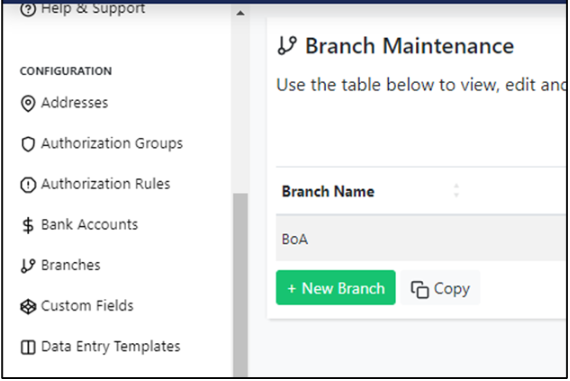Sort the table by Branch Name arrows
Image resolution: width=570 pixels, height=381 pixels.
coord(456,190)
